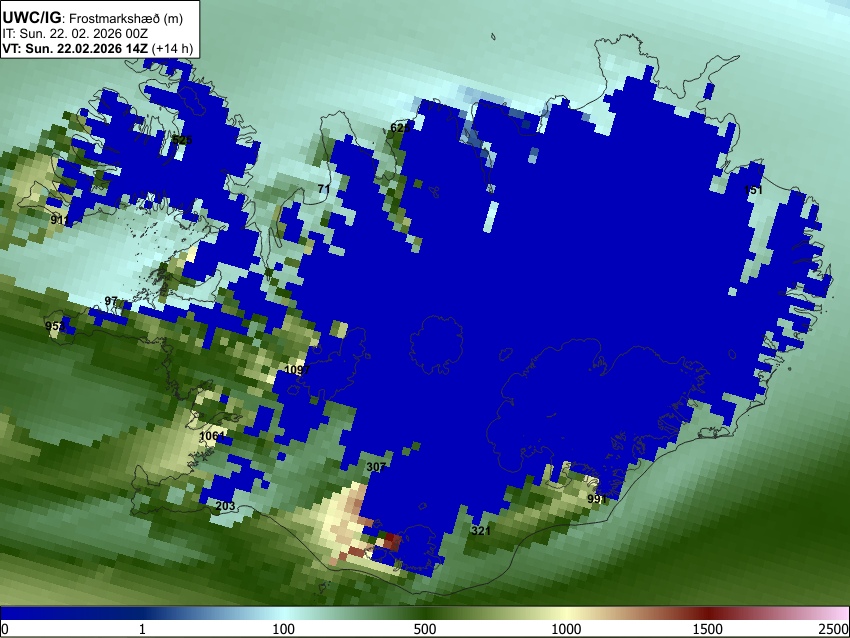Click the map value 911

click(60, 220)
